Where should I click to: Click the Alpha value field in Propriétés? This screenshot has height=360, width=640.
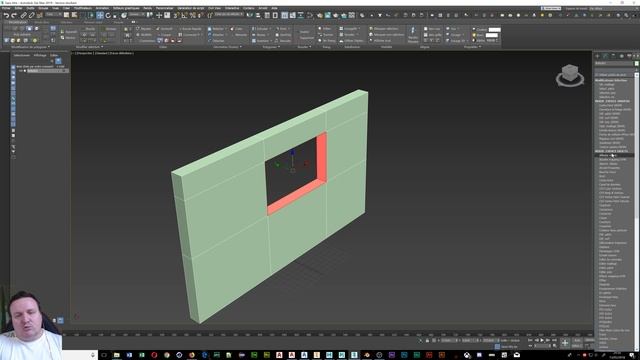tap(491, 40)
